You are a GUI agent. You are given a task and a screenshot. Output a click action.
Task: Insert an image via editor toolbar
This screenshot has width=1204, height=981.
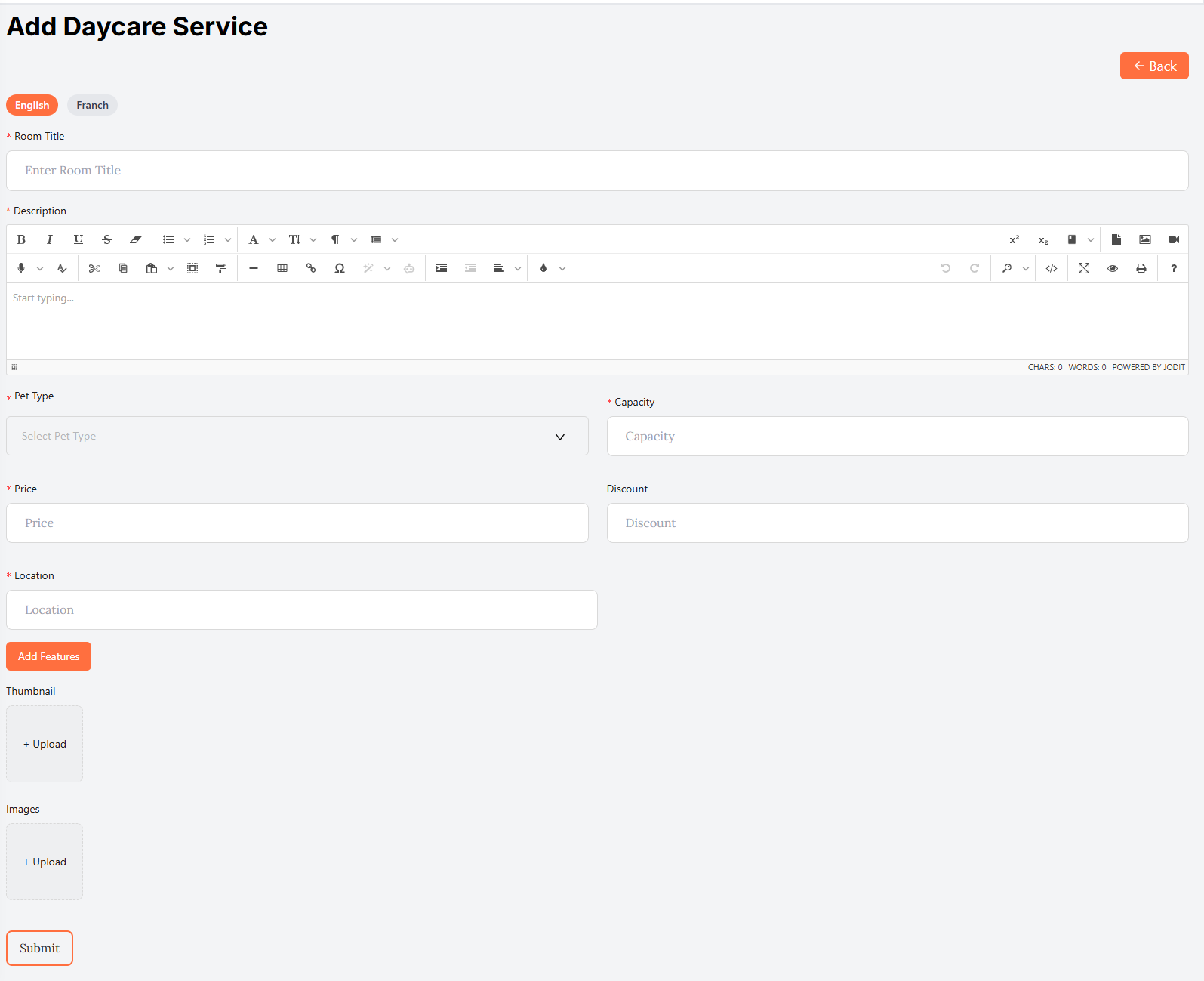pos(1145,239)
